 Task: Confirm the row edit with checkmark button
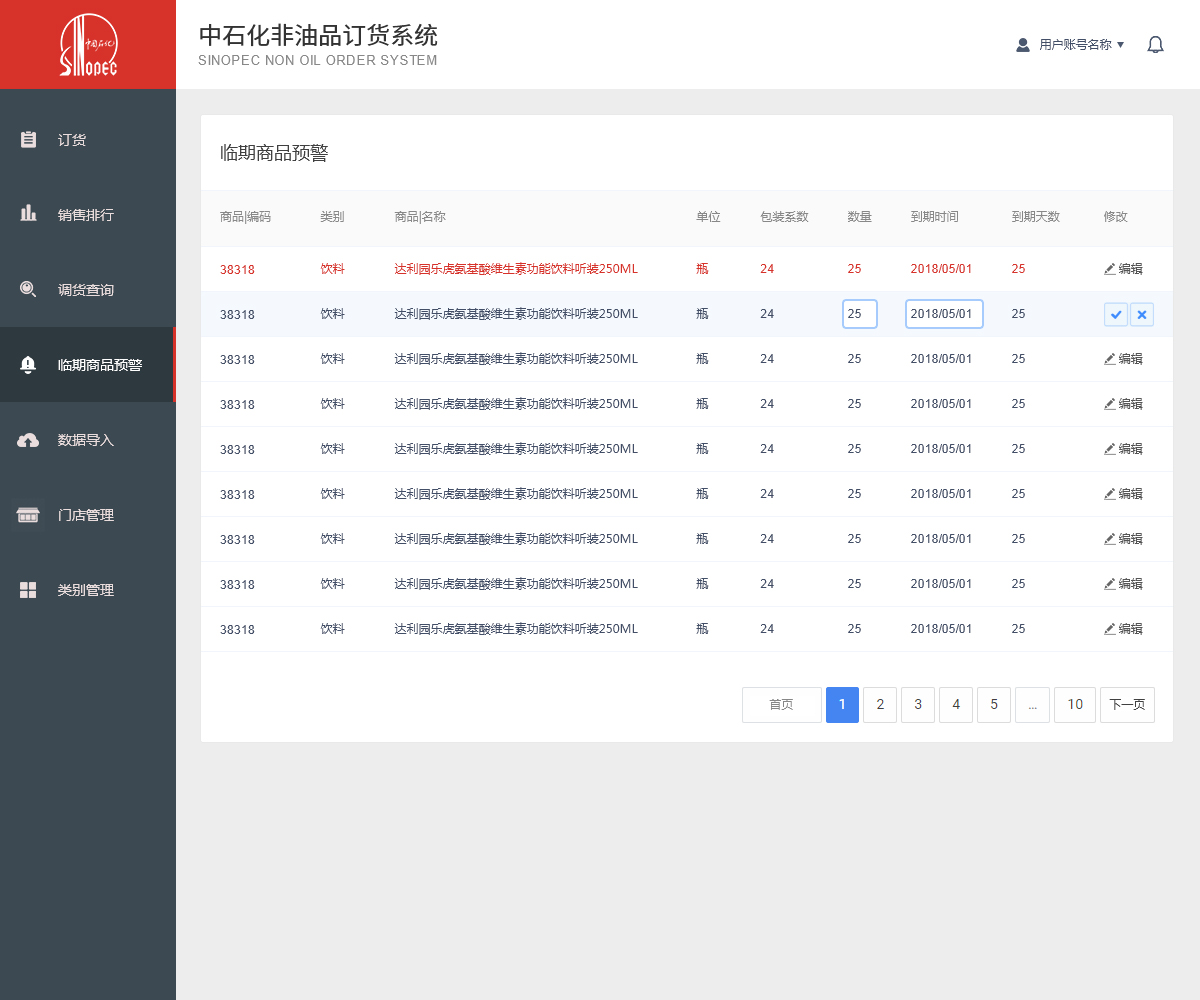[1116, 314]
